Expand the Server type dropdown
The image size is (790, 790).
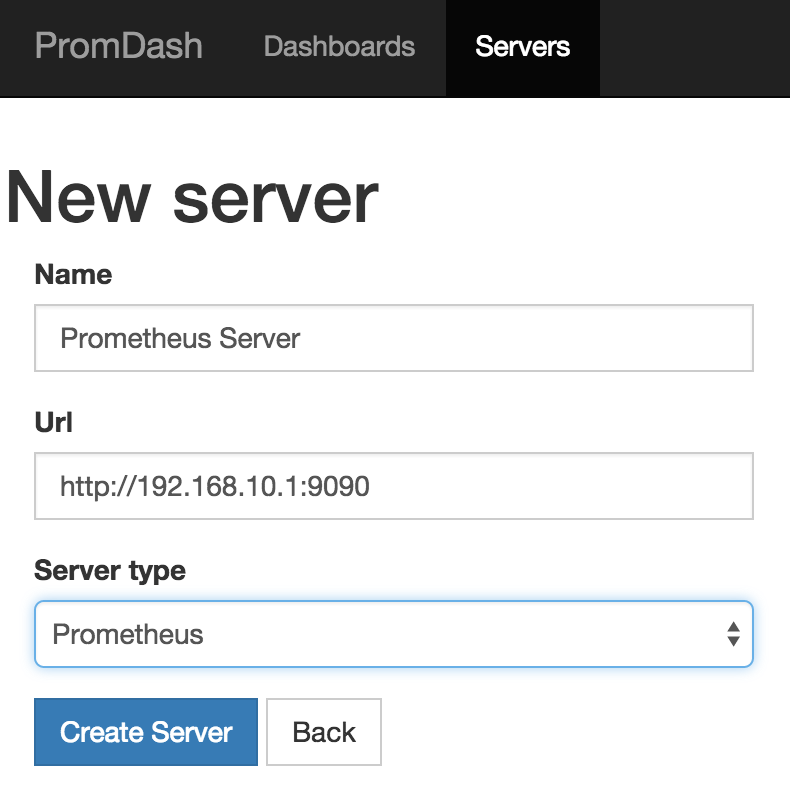click(394, 634)
